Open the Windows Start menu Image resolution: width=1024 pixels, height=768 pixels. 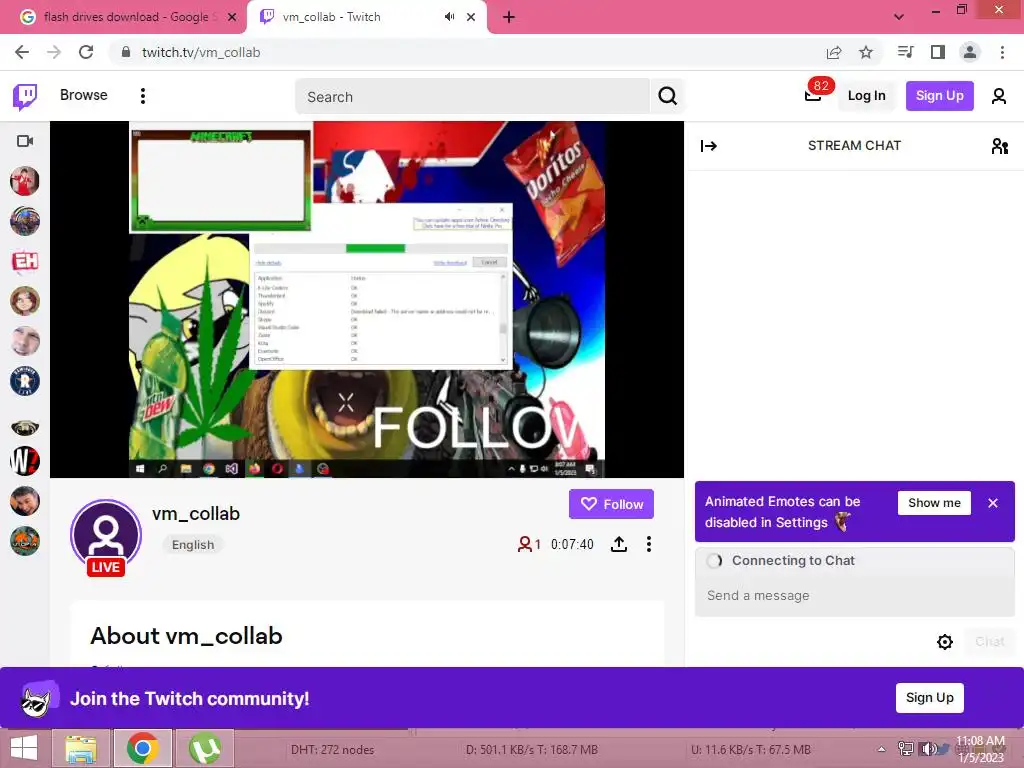click(x=24, y=748)
